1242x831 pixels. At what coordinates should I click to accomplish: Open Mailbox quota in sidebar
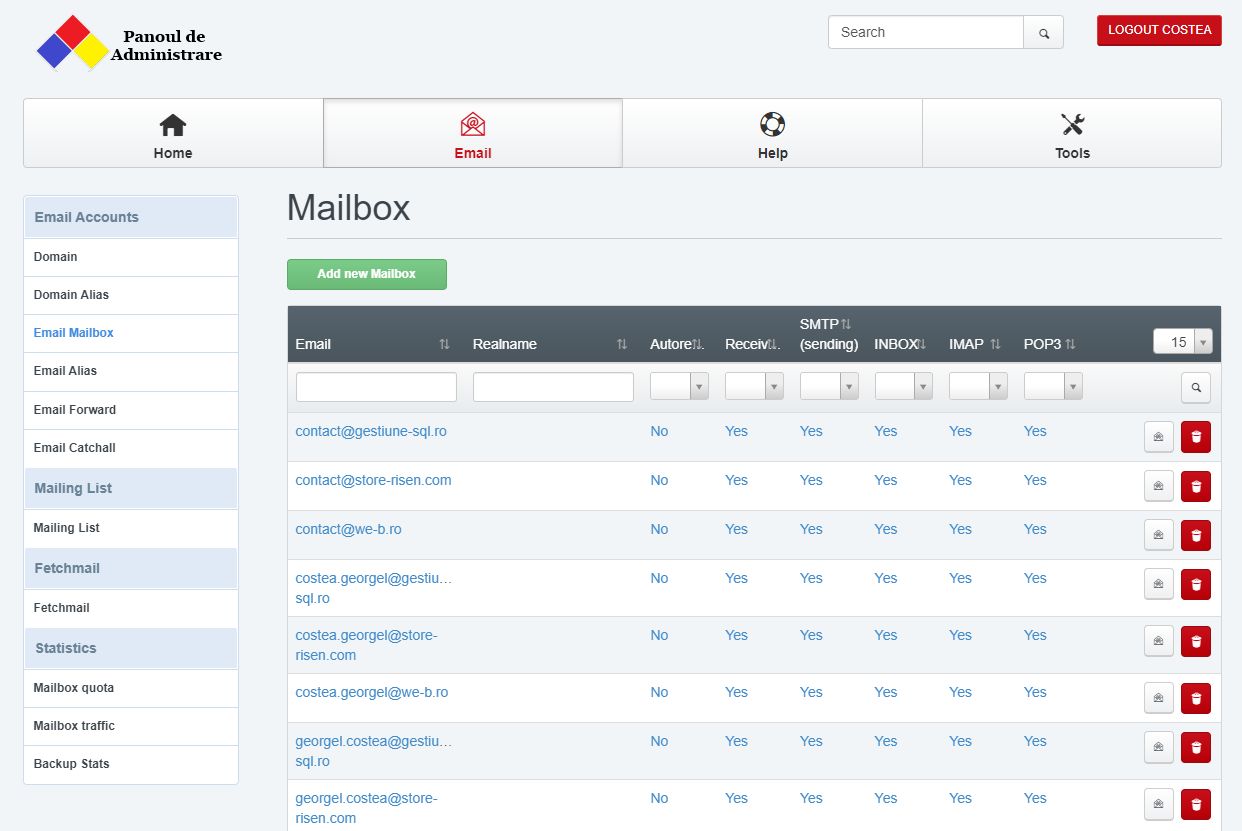74,688
